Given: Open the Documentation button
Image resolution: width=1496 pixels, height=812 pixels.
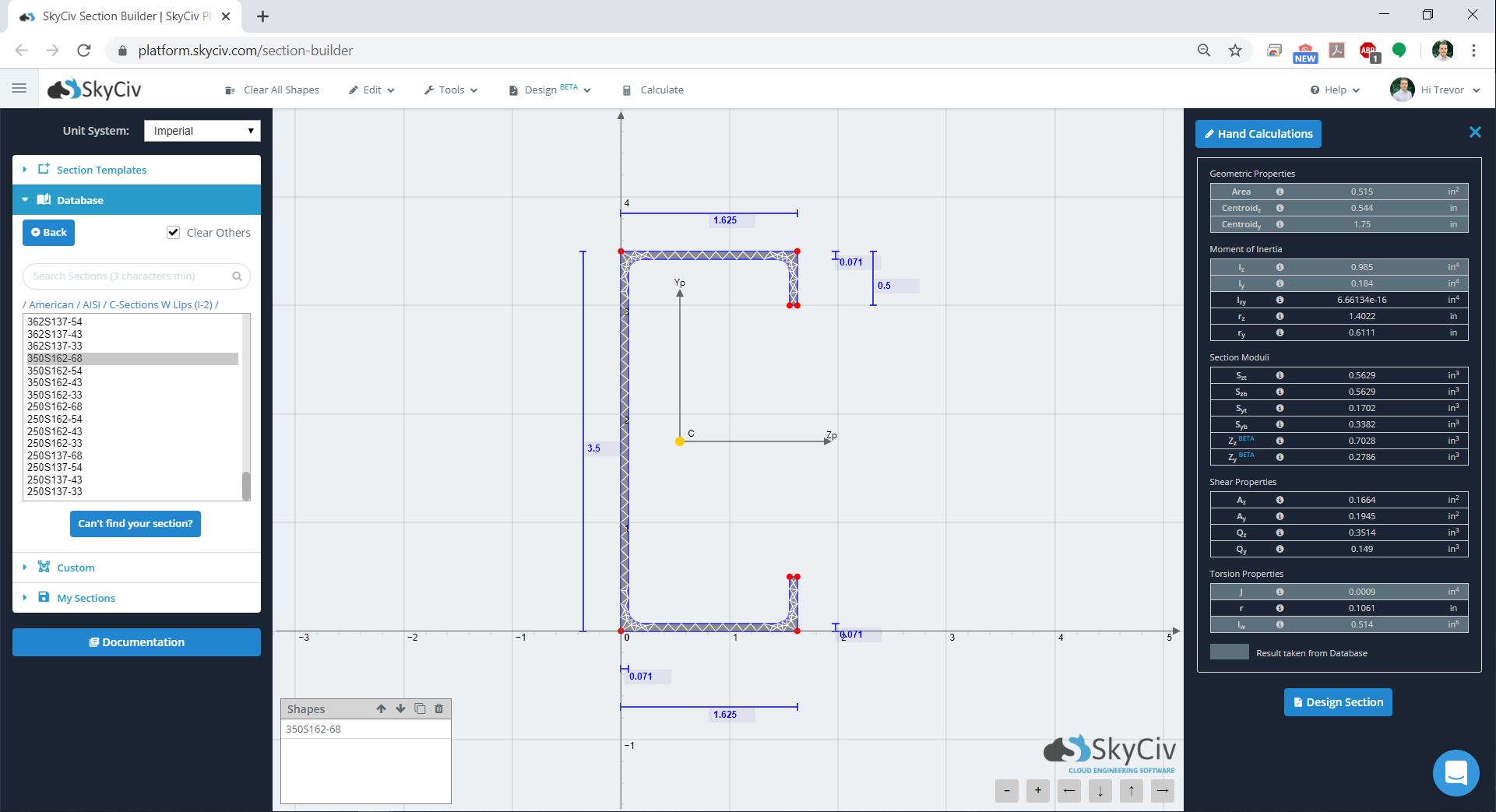Looking at the screenshot, I should 136,642.
